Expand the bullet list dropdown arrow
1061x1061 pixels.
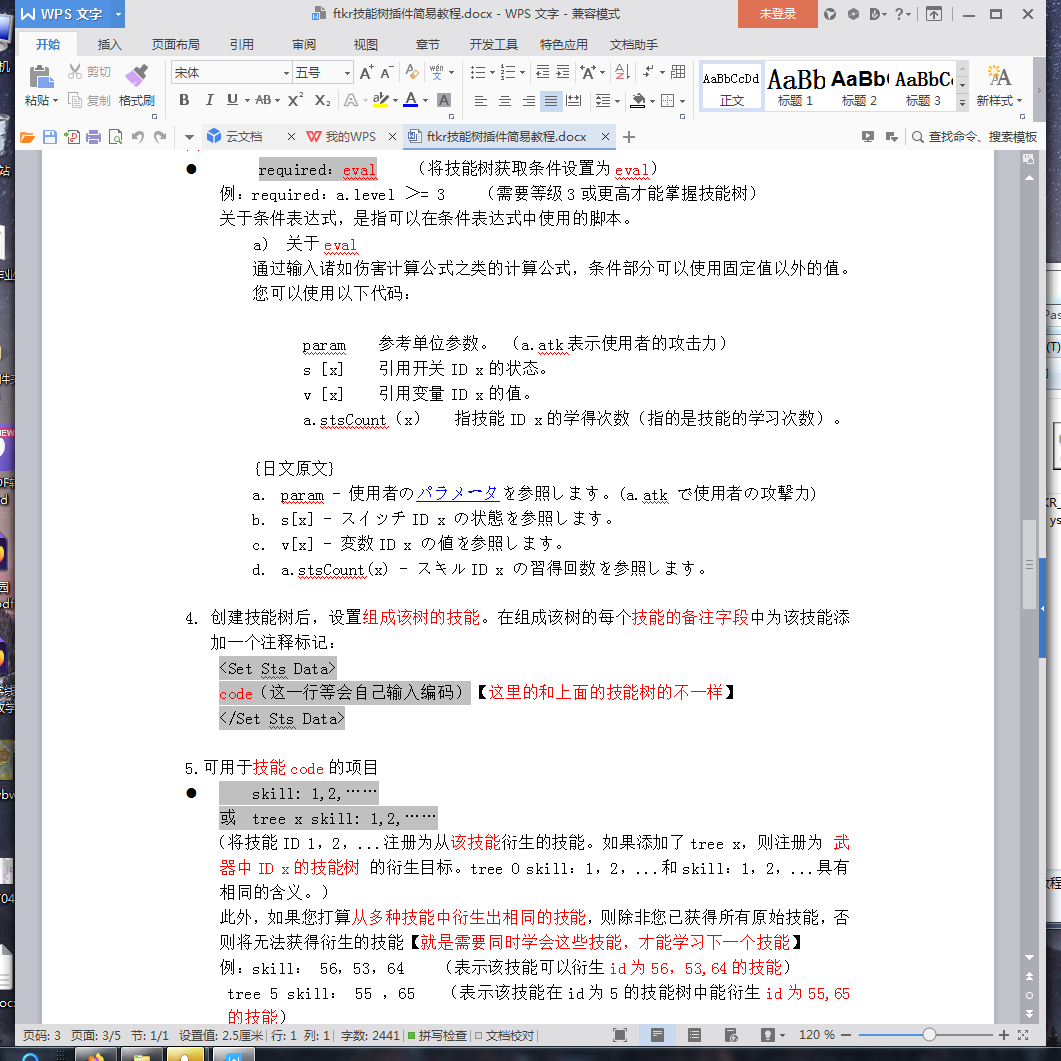[493, 72]
